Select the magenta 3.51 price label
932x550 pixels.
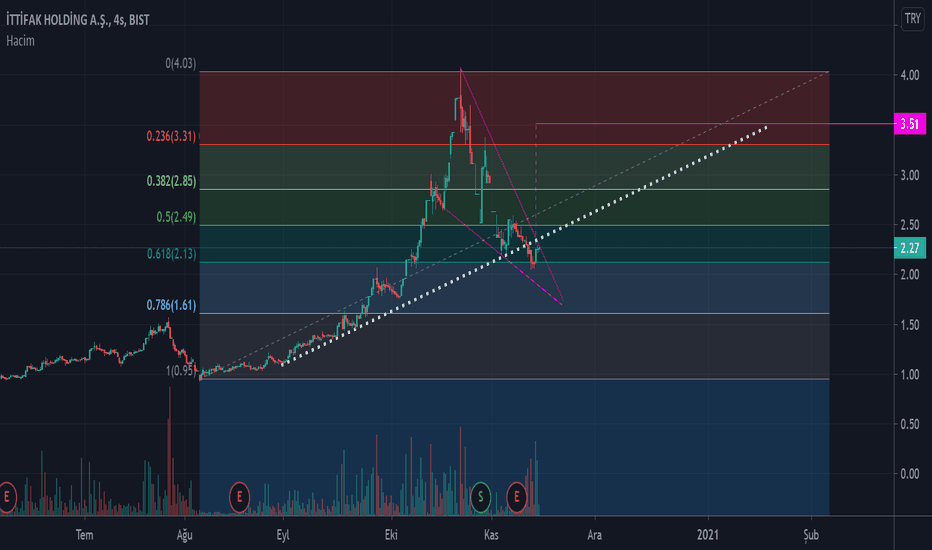[x=909, y=124]
